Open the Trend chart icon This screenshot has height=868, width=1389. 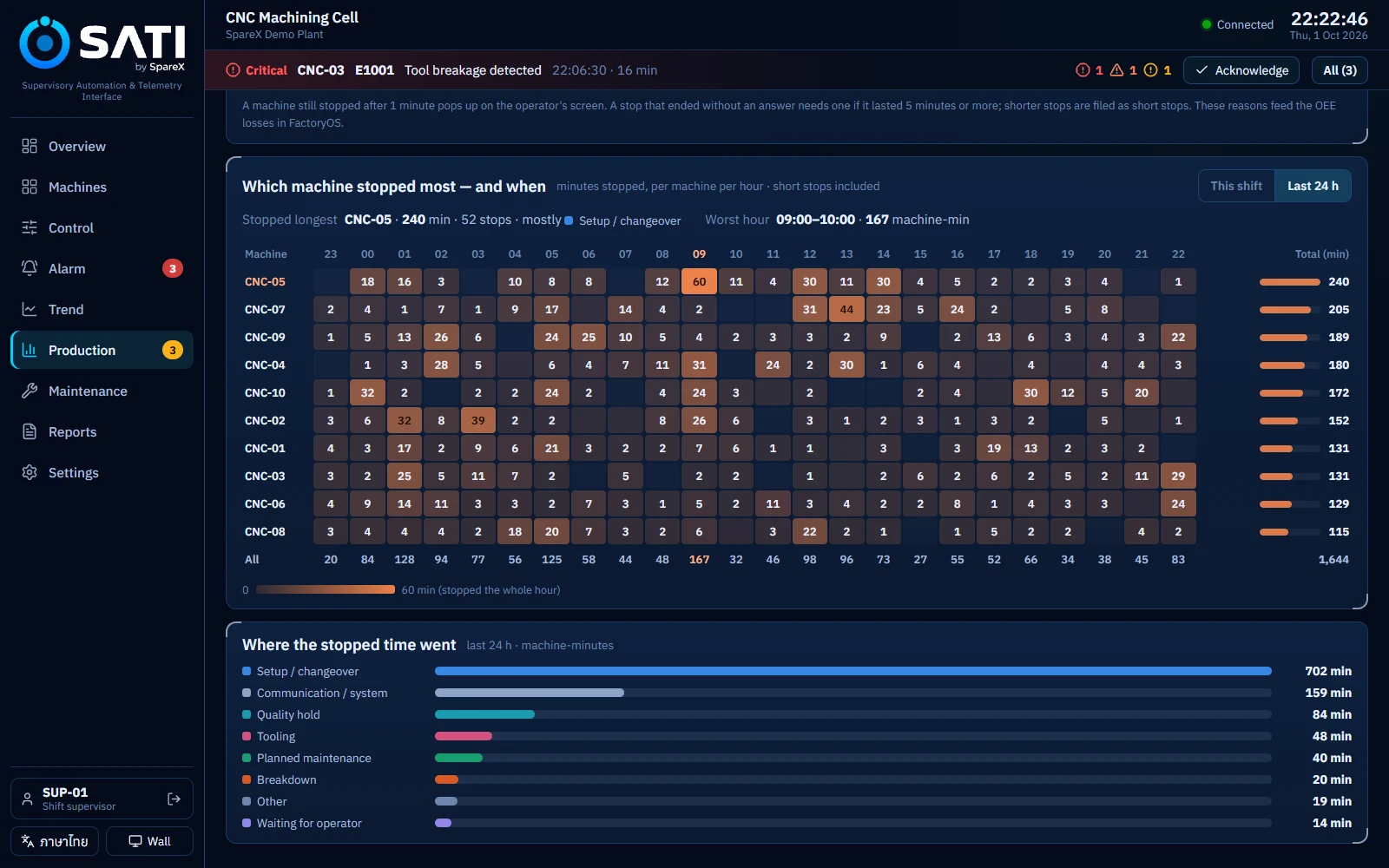(30, 309)
